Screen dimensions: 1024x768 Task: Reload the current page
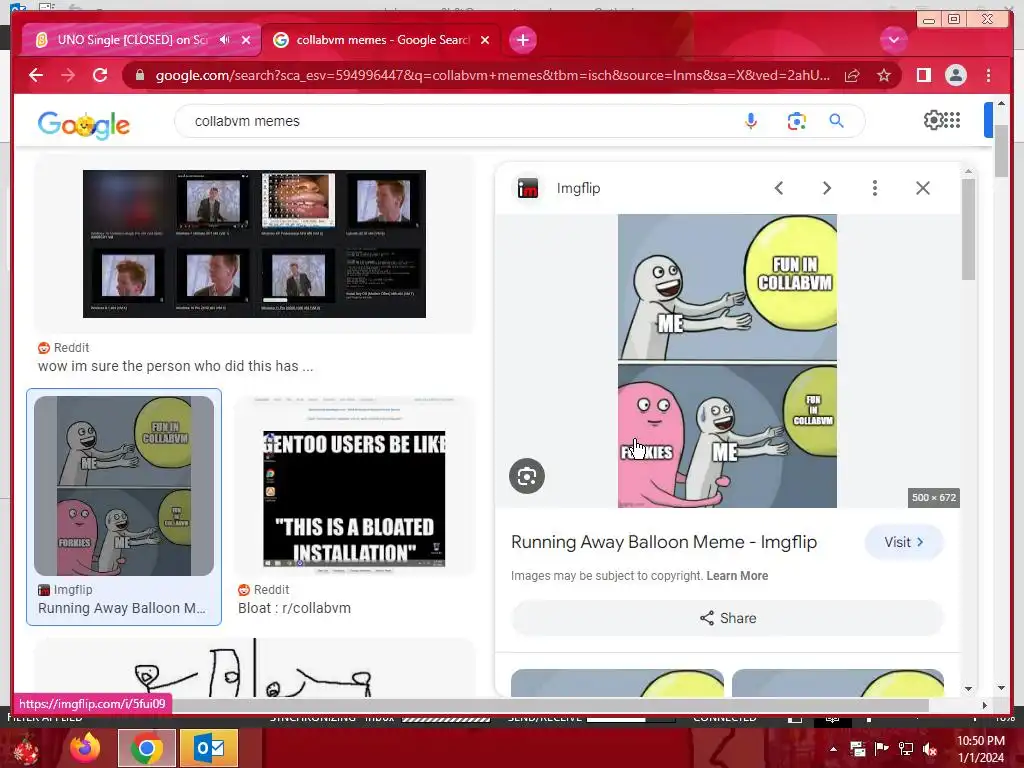coord(100,75)
